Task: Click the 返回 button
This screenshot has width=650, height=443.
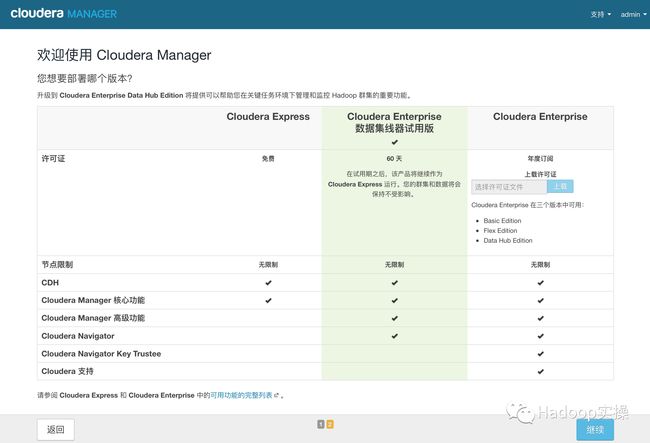Action: pyautogui.click(x=56, y=429)
